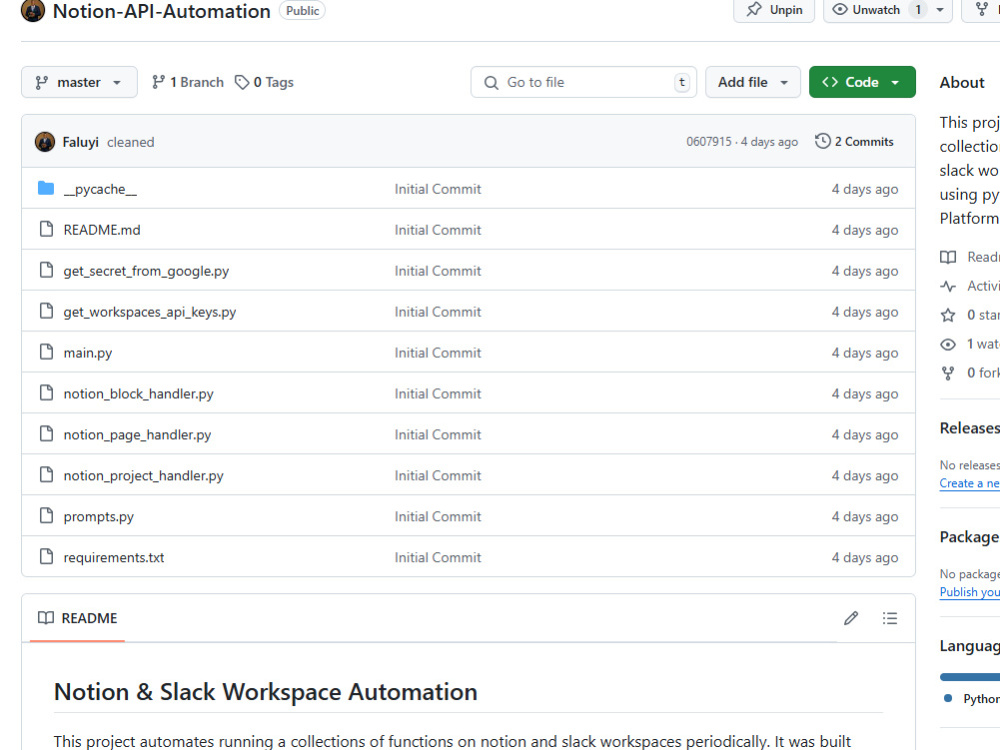The image size is (1000, 750).
Task: Expand the green Code dropdown
Action: click(862, 82)
